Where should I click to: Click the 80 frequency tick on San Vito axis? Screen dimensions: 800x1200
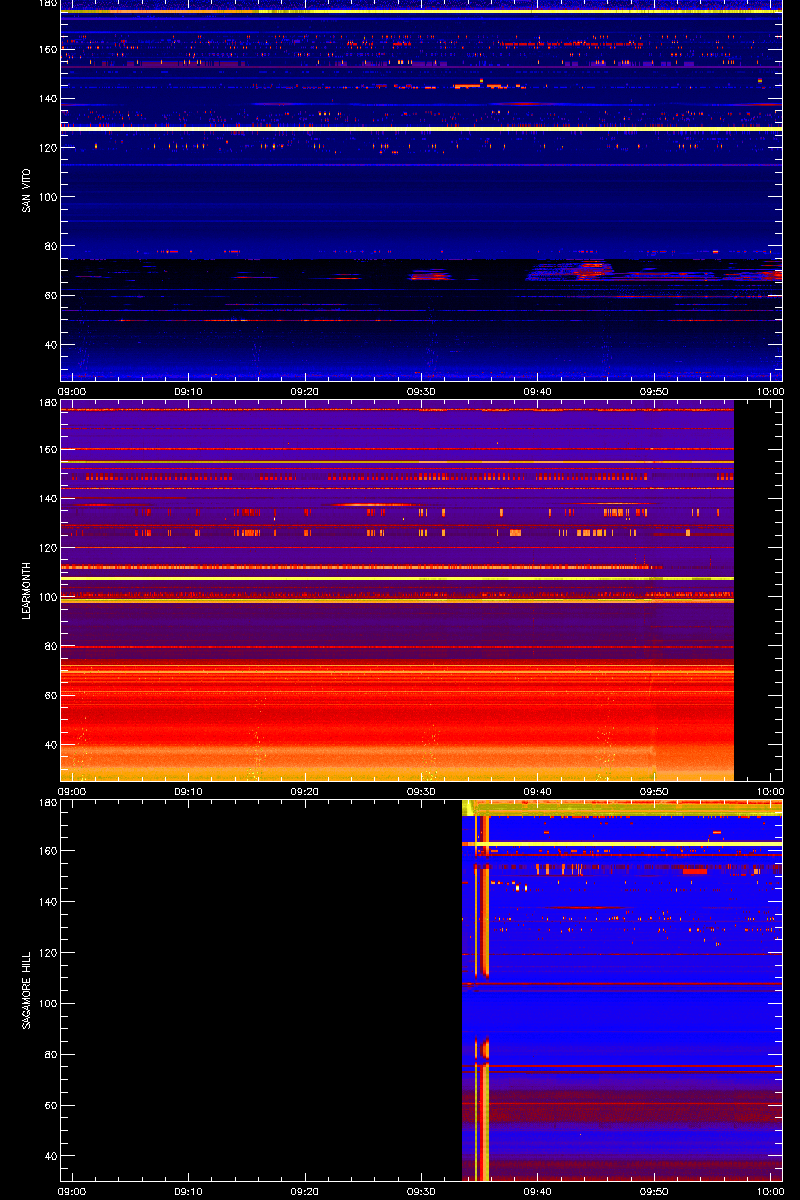pos(49,246)
